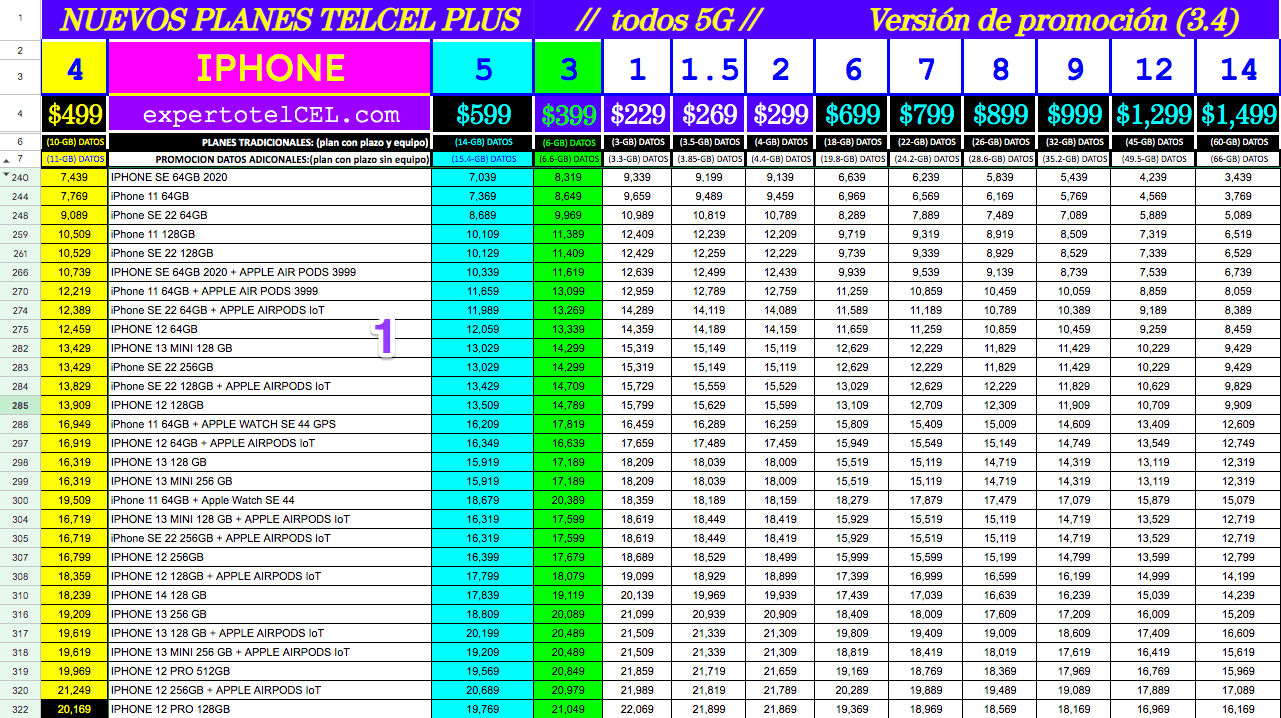
Task: Click the expertotelCEL.com cell
Action: [x=270, y=114]
